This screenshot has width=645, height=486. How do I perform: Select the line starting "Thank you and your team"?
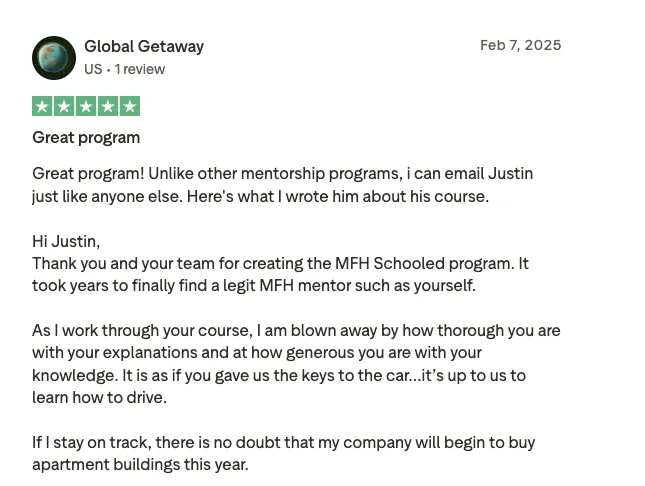click(x=280, y=263)
